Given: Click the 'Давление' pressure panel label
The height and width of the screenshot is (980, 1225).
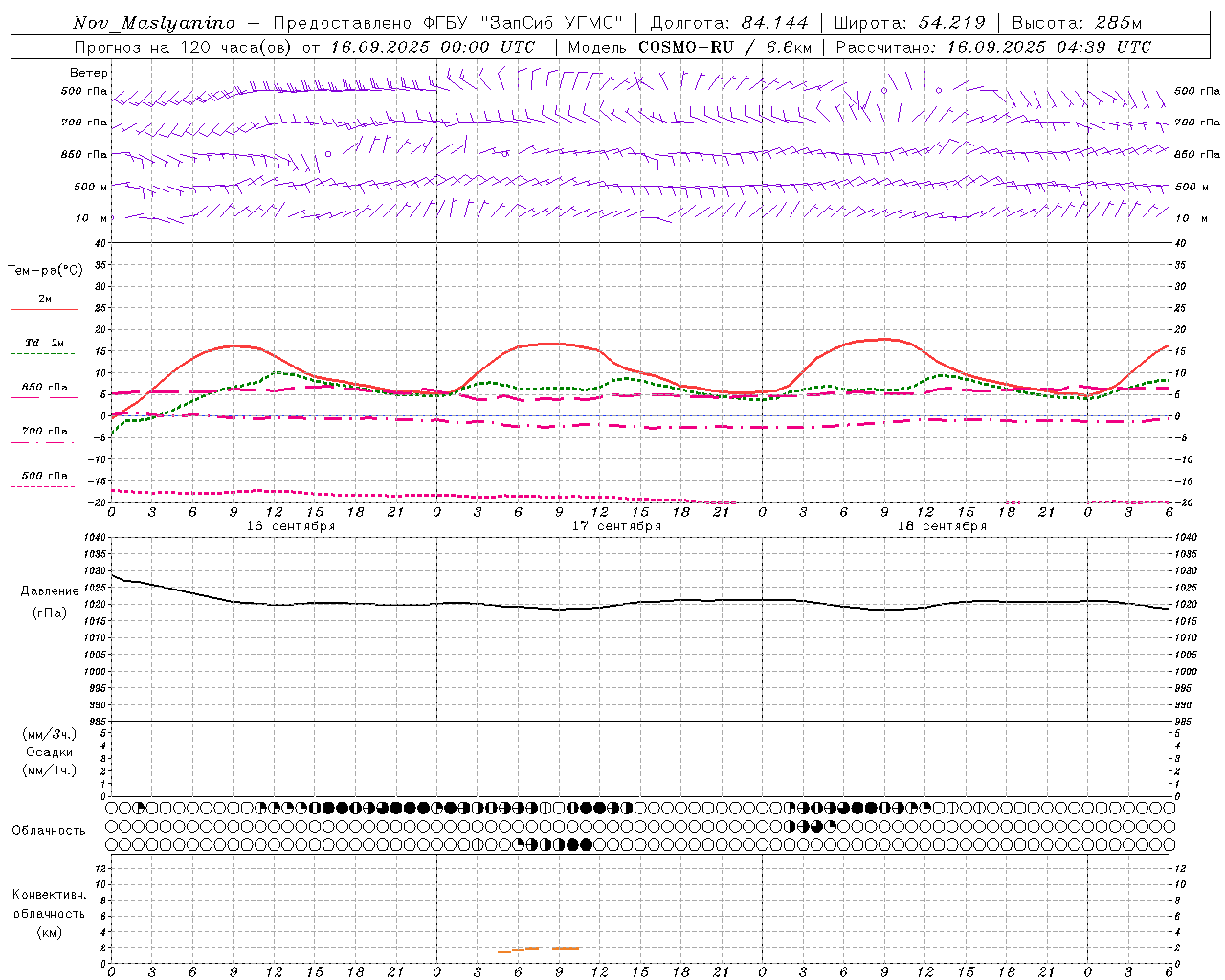Looking at the screenshot, I should pyautogui.click(x=50, y=591).
